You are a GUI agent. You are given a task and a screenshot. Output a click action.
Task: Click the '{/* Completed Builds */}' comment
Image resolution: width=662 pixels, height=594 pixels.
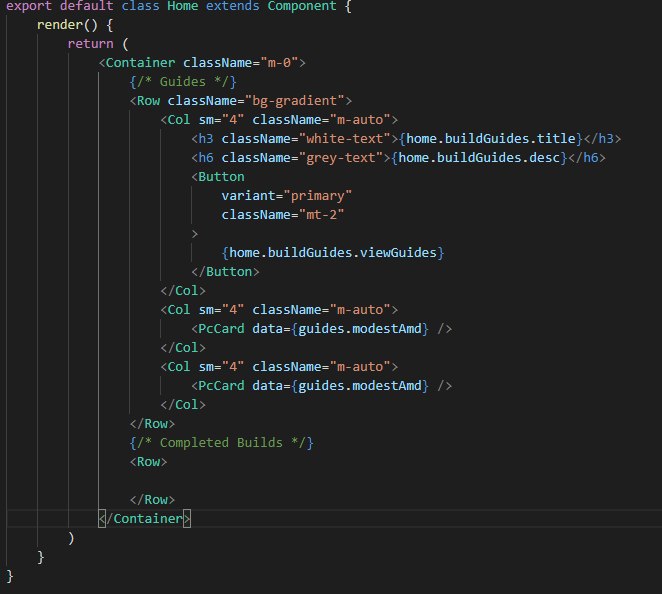coord(221,443)
